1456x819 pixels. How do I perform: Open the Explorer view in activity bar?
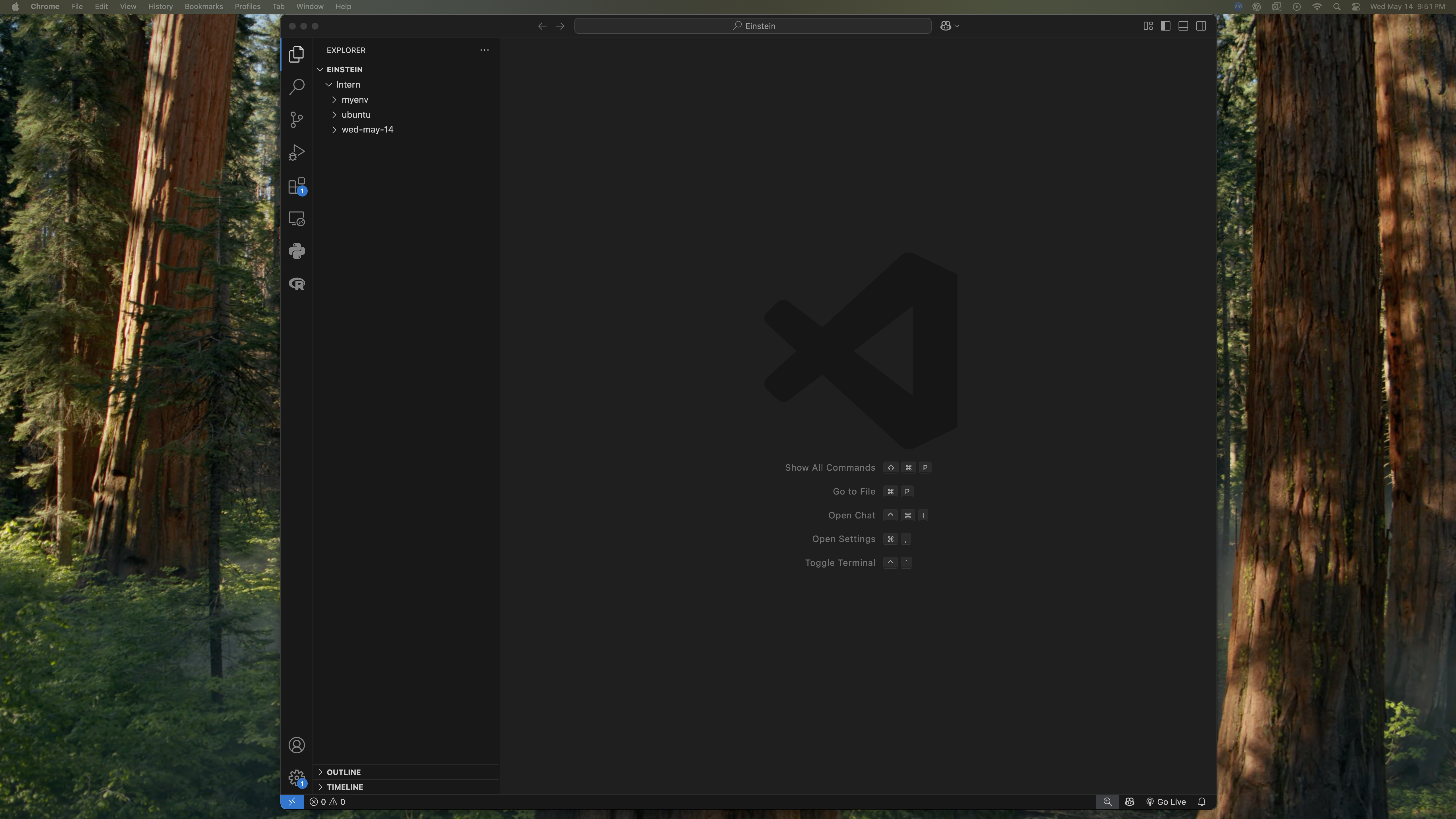pyautogui.click(x=296, y=54)
